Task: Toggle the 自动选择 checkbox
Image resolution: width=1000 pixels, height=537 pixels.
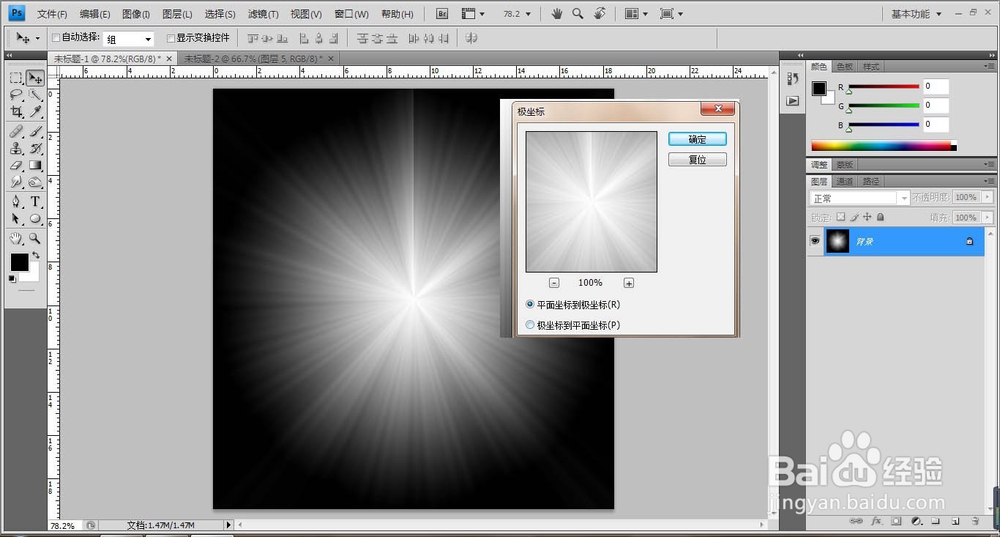Action: [x=55, y=38]
